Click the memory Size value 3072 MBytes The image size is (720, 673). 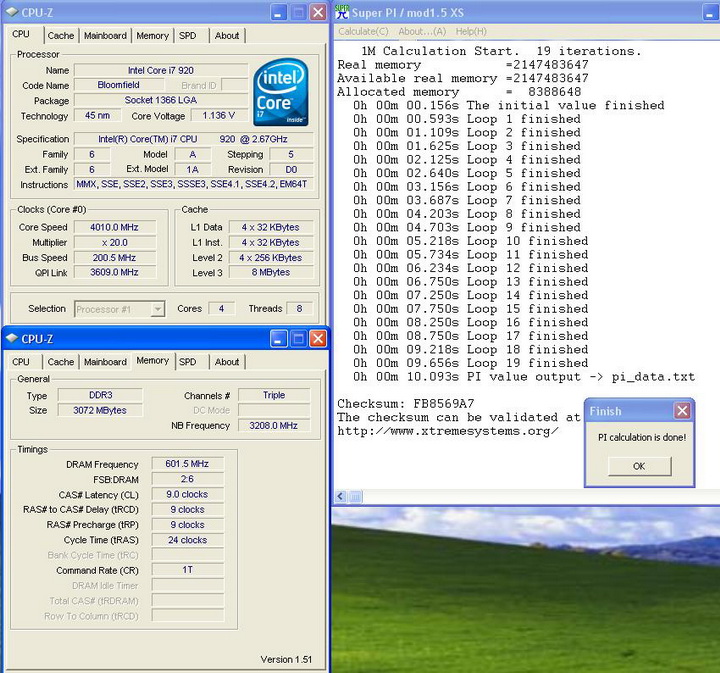[101, 410]
